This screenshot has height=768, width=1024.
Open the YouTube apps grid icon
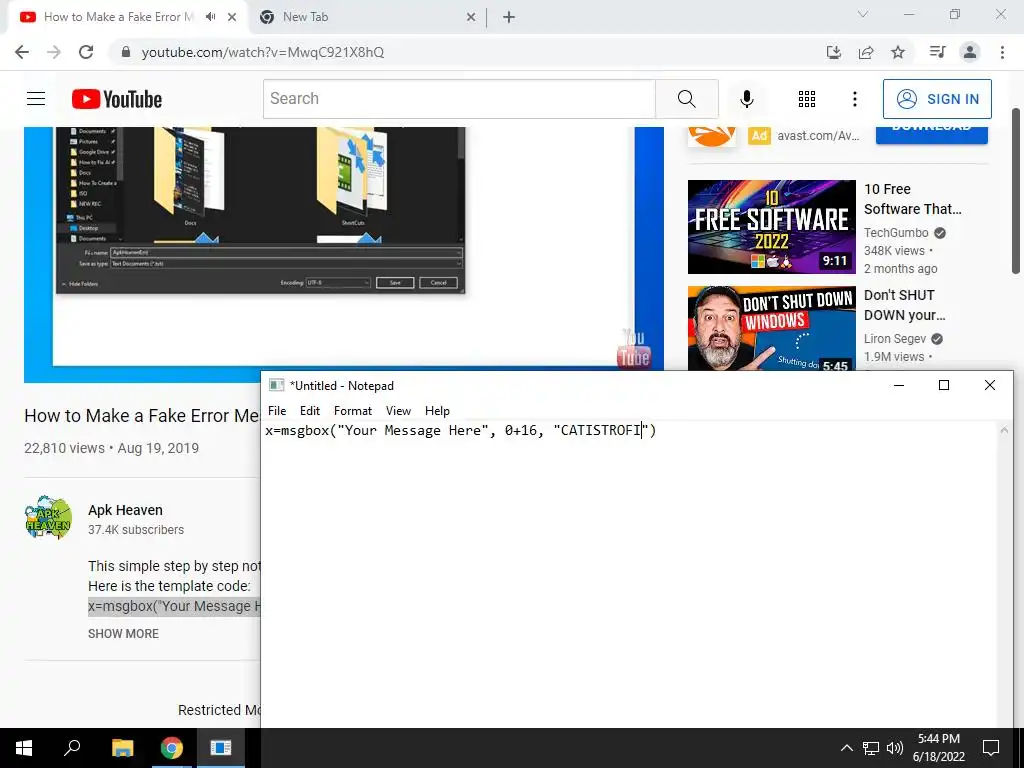point(807,99)
